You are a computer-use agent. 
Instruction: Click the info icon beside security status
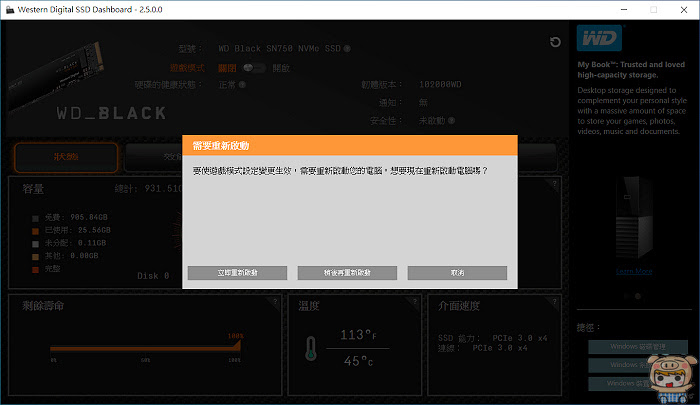(x=451, y=121)
